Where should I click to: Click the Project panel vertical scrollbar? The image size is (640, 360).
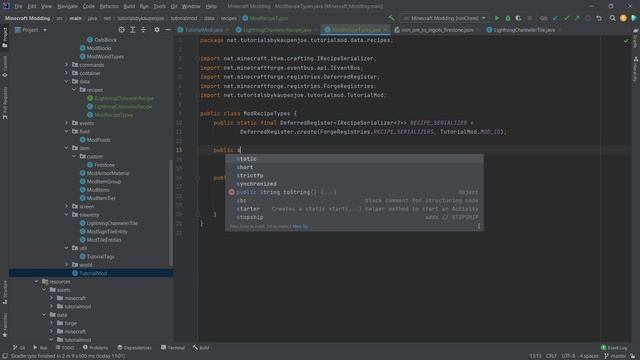point(171,212)
